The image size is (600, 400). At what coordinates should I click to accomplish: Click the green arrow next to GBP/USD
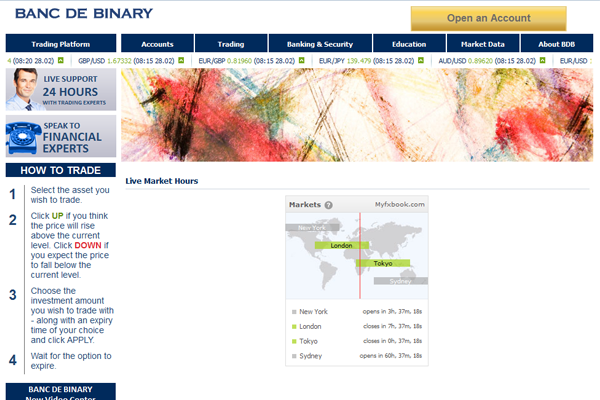click(181, 60)
